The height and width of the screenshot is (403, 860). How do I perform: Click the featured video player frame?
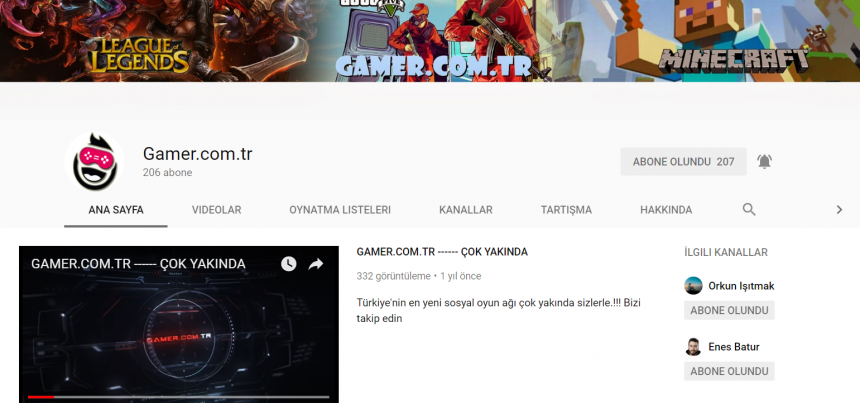179,325
